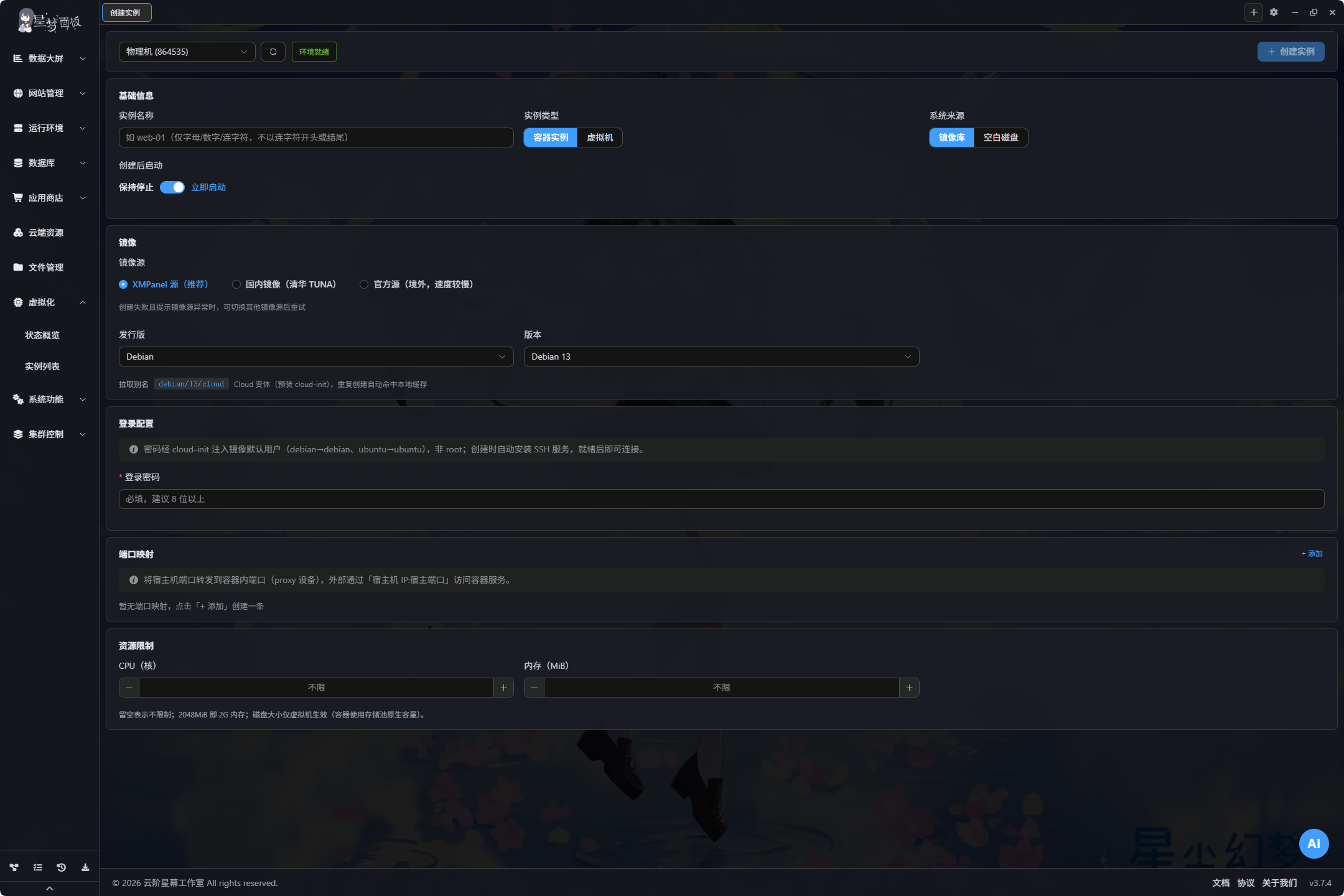1344x896 pixels.
Task: Select 容器实例 instance type
Action: 551,138
